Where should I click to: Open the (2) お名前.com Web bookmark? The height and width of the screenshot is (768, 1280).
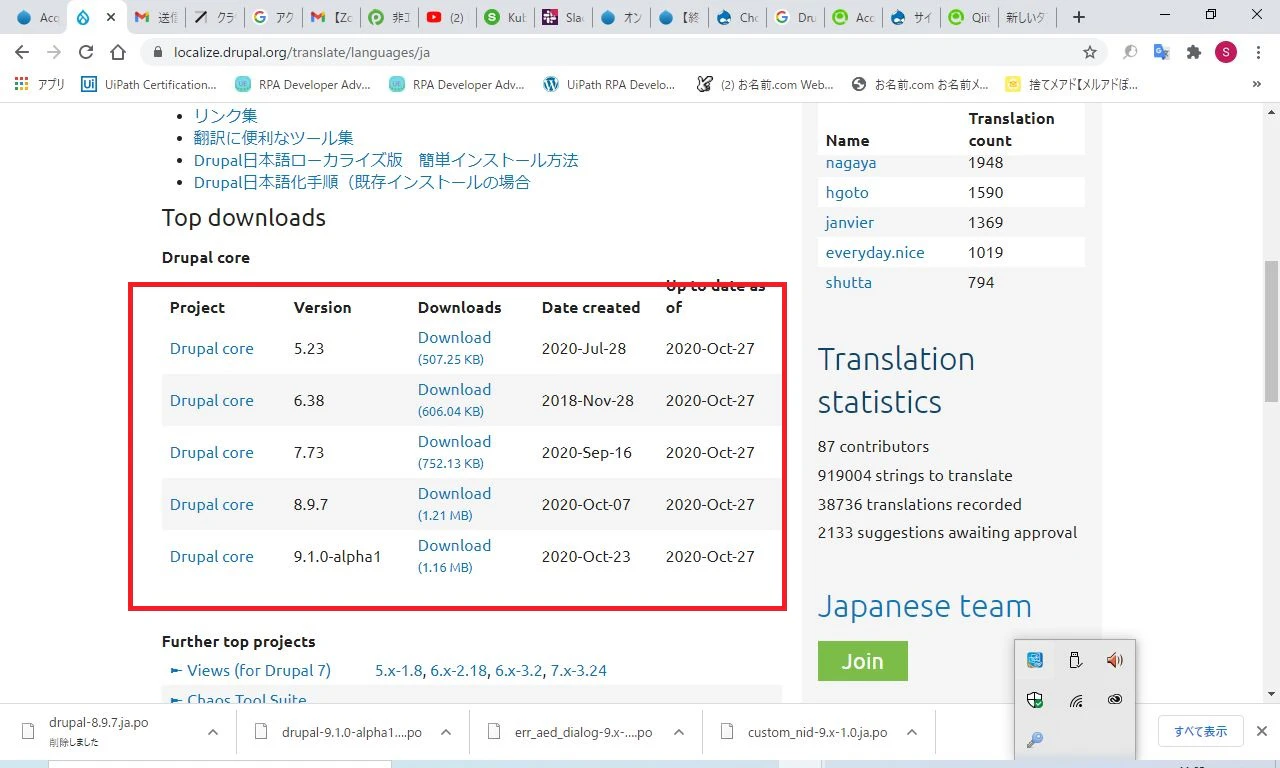pos(765,85)
